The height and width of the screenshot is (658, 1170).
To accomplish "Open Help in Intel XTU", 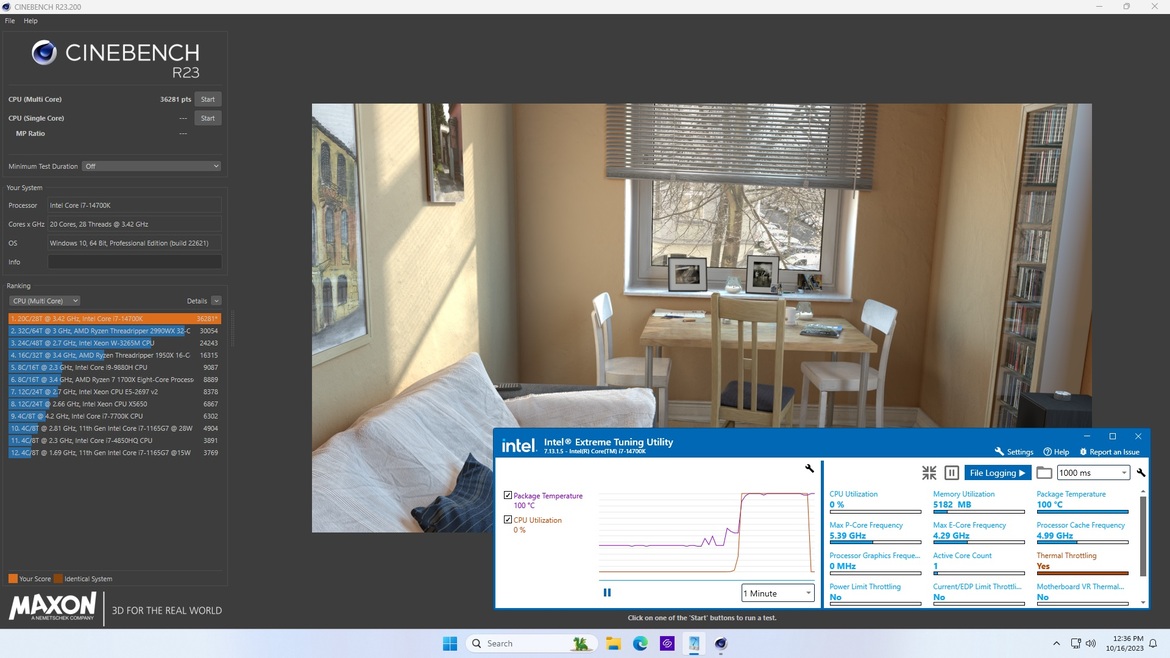I will click(1056, 451).
